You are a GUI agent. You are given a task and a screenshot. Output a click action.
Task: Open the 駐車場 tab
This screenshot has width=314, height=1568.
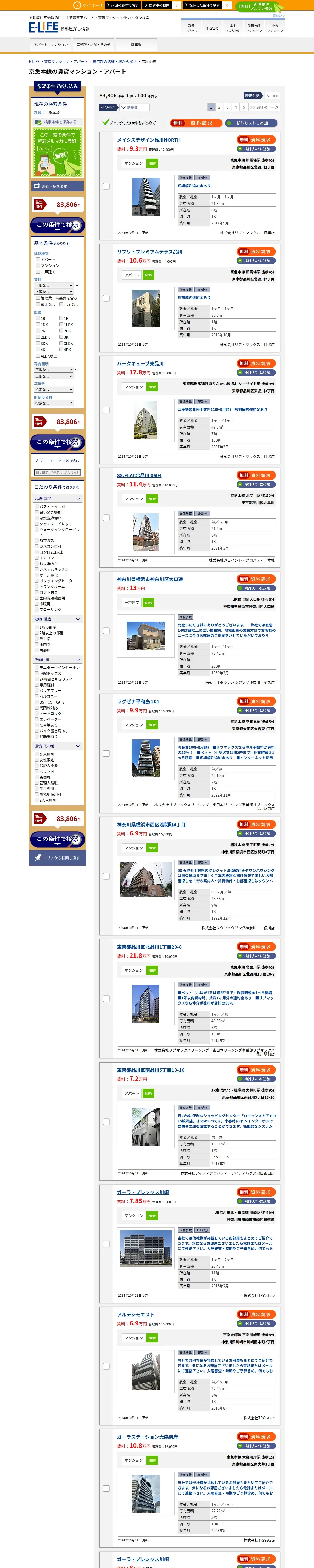[x=136, y=44]
